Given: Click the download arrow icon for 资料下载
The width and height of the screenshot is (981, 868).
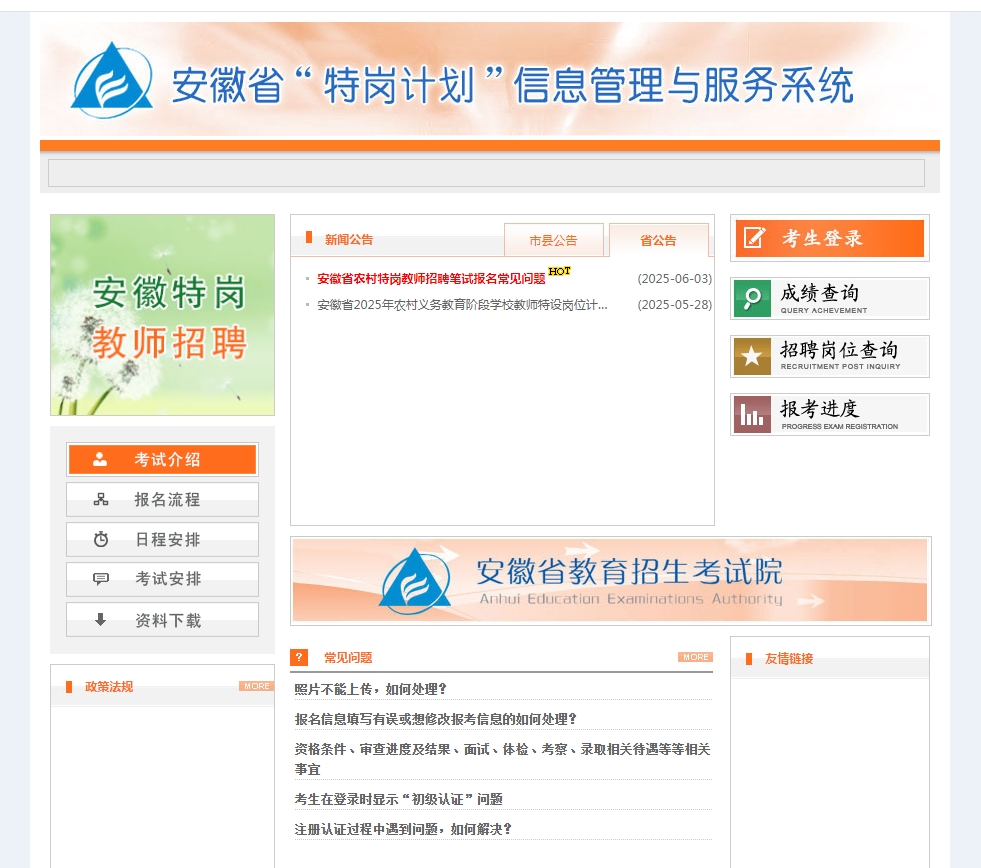Looking at the screenshot, I should click(98, 619).
